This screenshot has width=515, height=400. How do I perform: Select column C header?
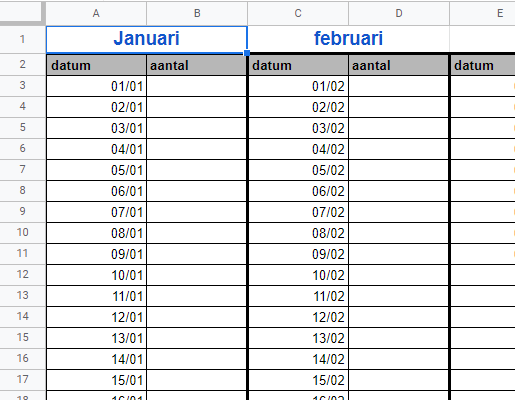298,13
